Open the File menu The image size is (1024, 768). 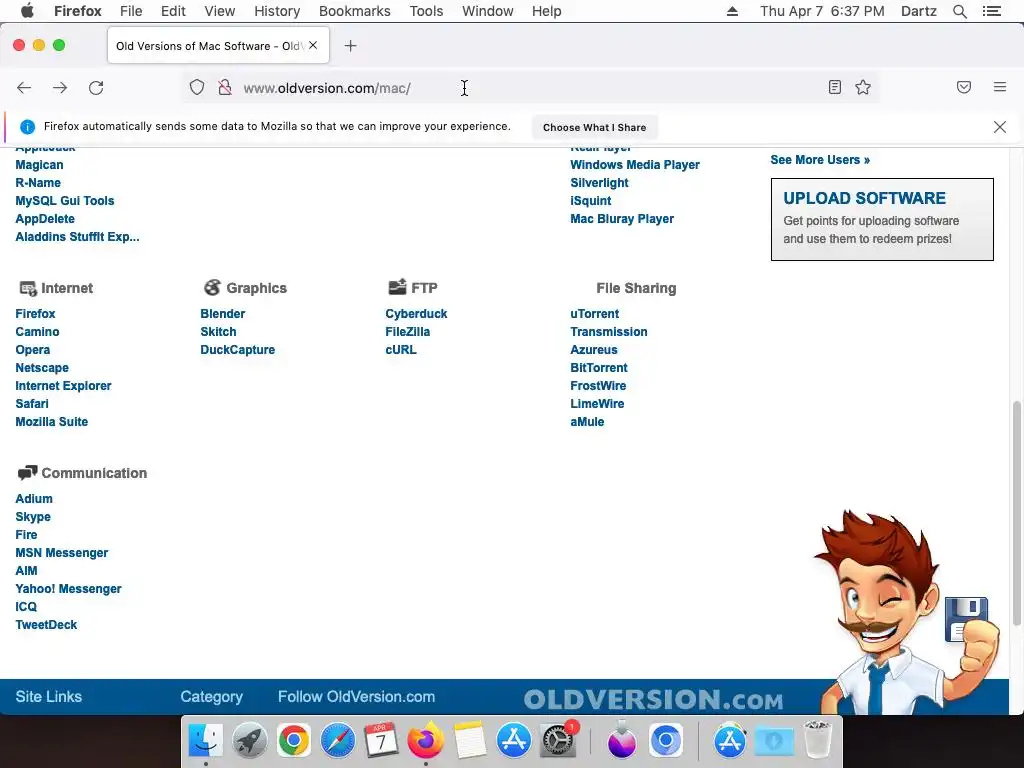click(131, 11)
